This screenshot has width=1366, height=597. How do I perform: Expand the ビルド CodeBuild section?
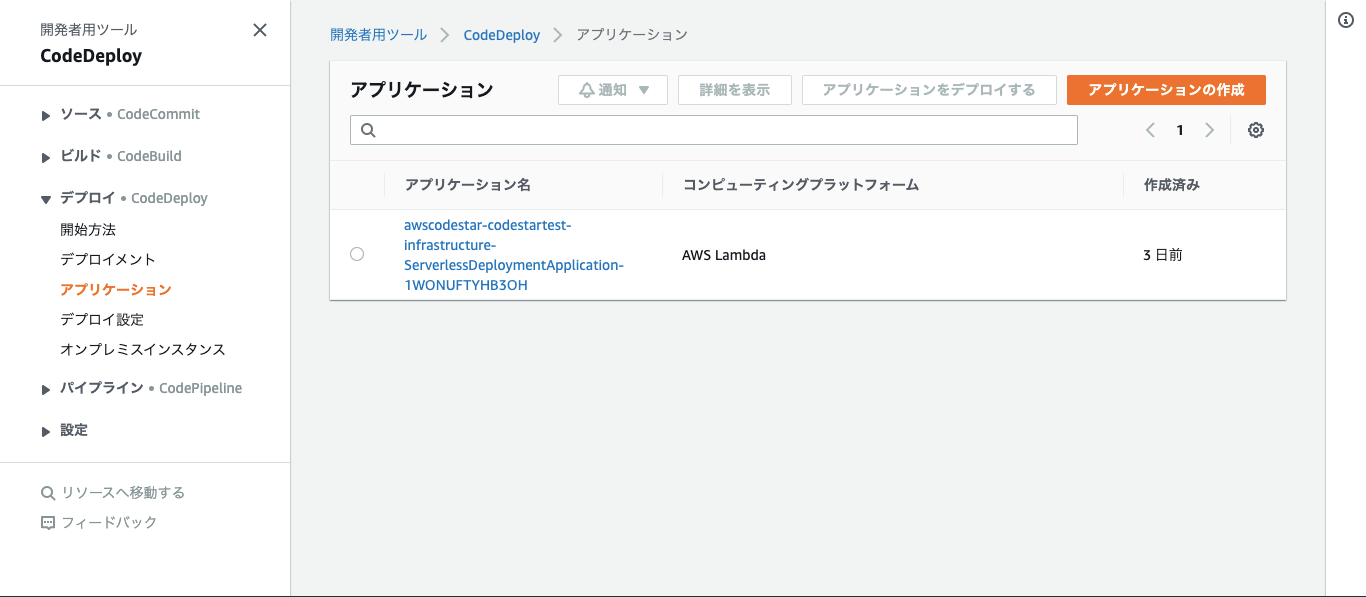click(x=46, y=158)
